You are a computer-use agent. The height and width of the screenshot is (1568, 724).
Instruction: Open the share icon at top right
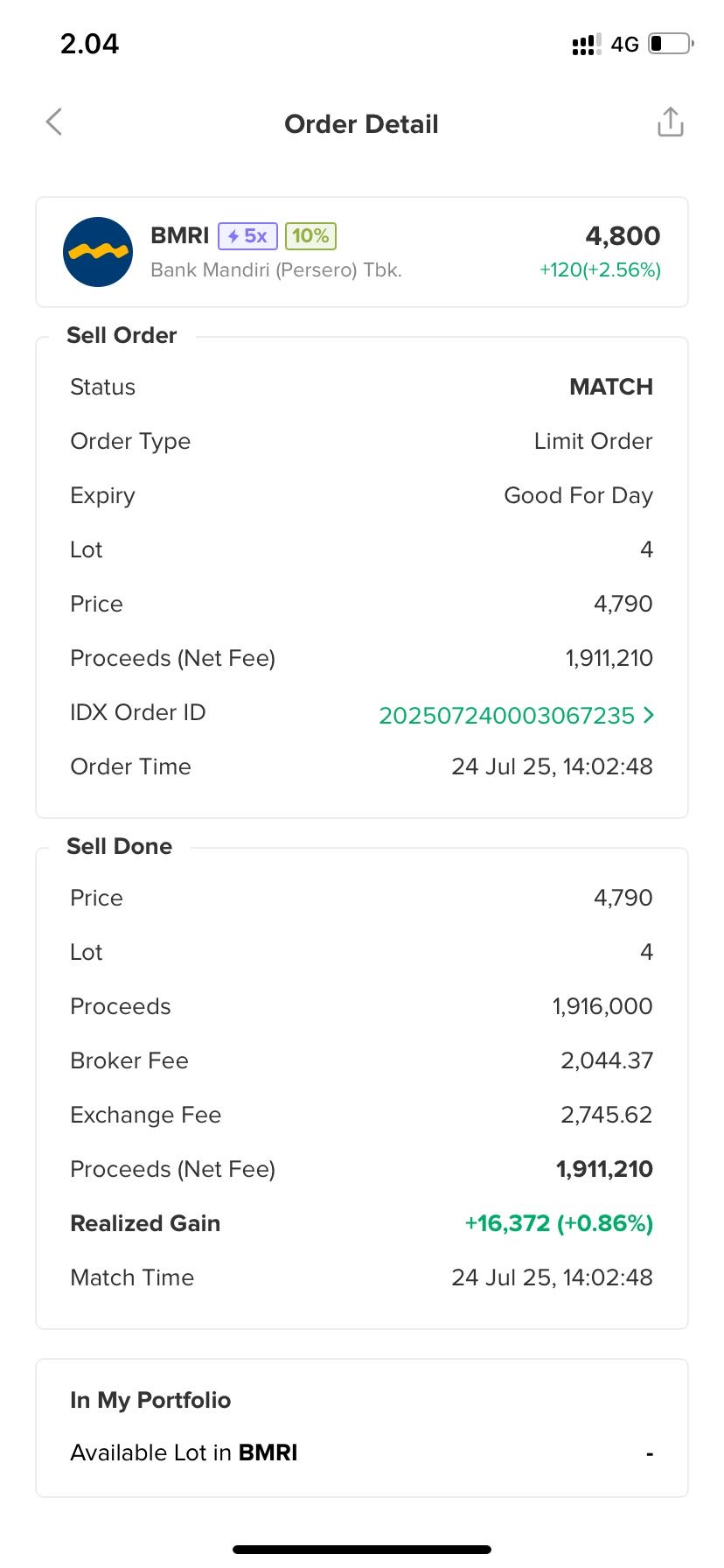pyautogui.click(x=670, y=122)
